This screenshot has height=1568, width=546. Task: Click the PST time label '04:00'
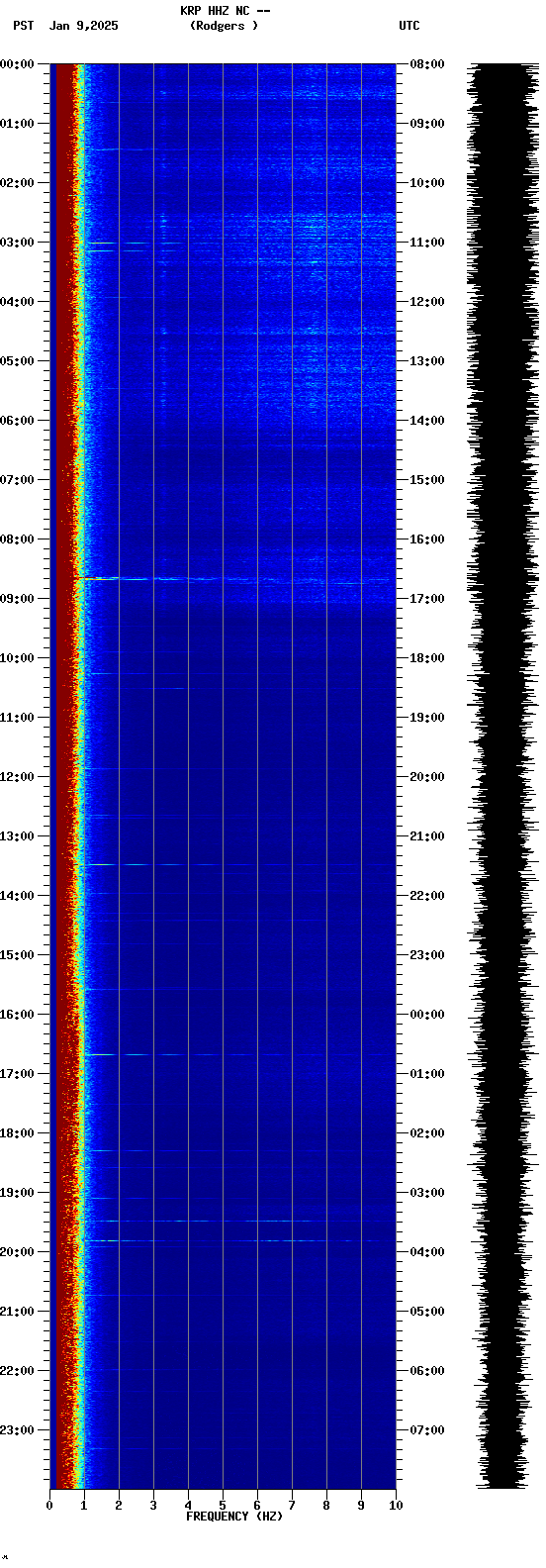17,302
